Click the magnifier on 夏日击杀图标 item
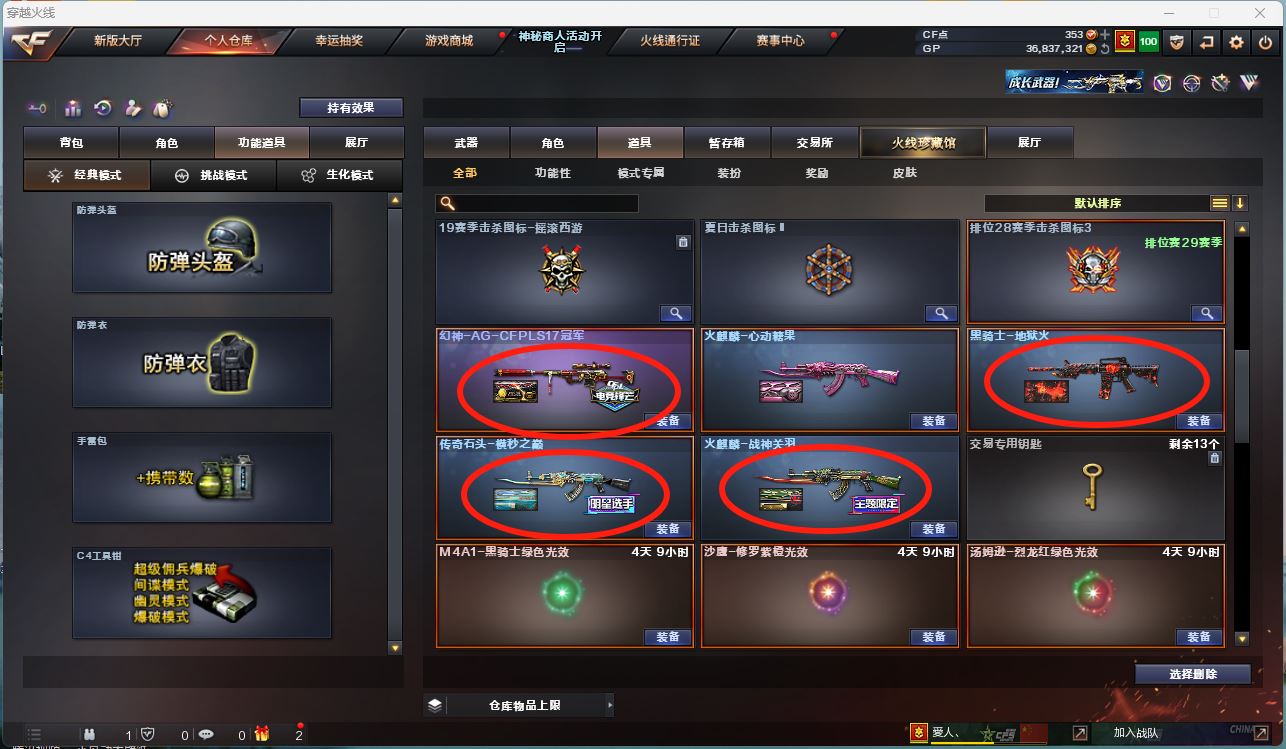 (x=941, y=313)
